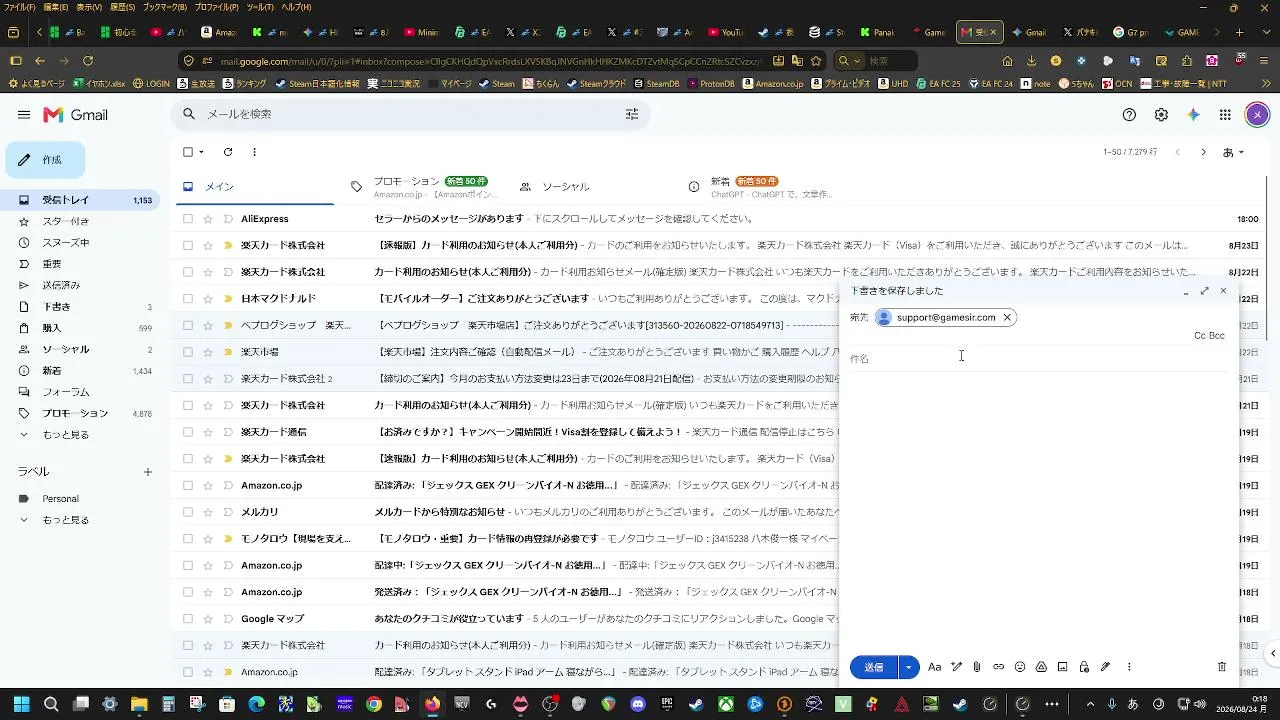
Task: Switch to the 新着 inbox tab
Action: click(x=760, y=187)
